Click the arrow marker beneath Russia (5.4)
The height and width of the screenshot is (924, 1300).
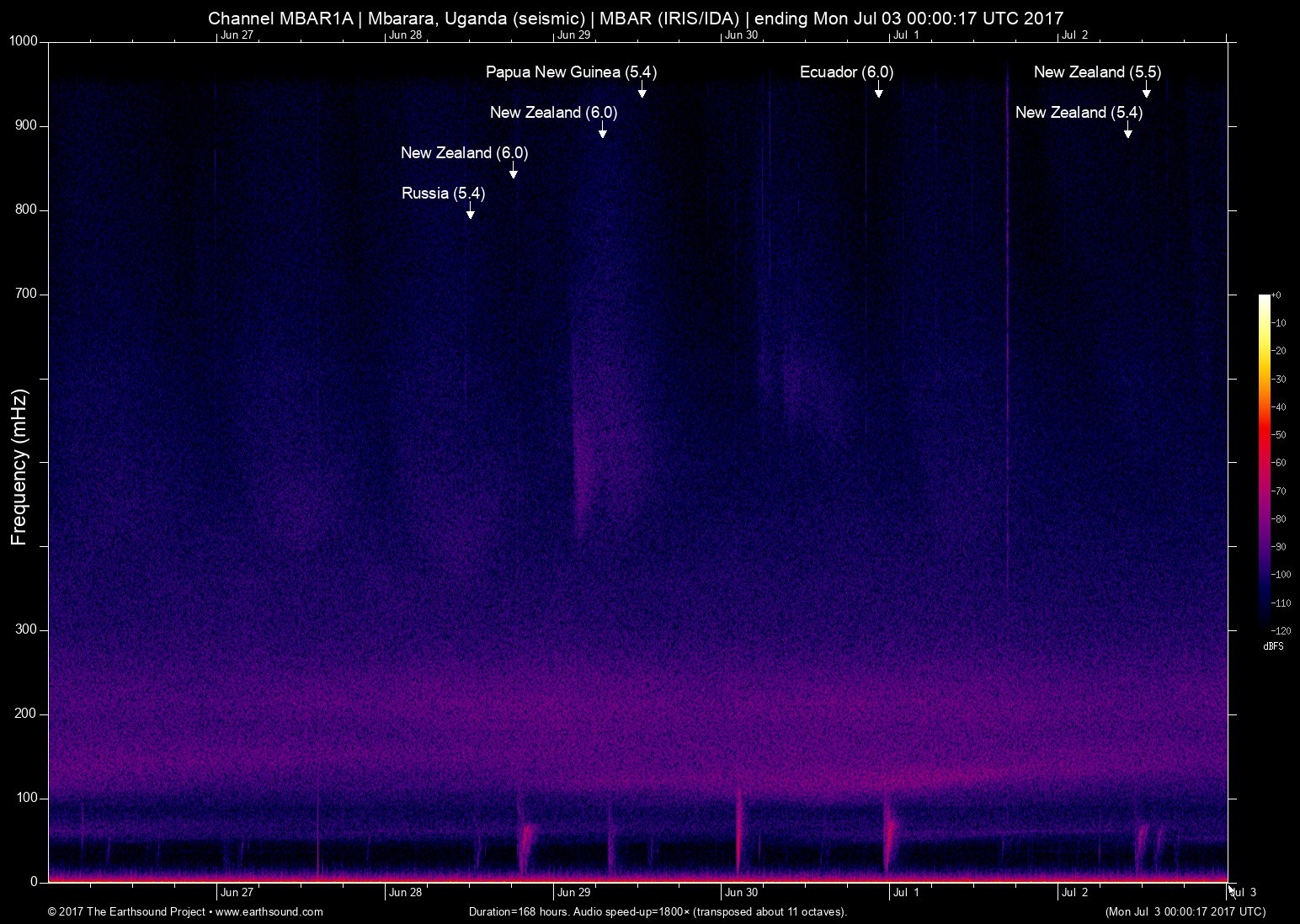coord(470,211)
